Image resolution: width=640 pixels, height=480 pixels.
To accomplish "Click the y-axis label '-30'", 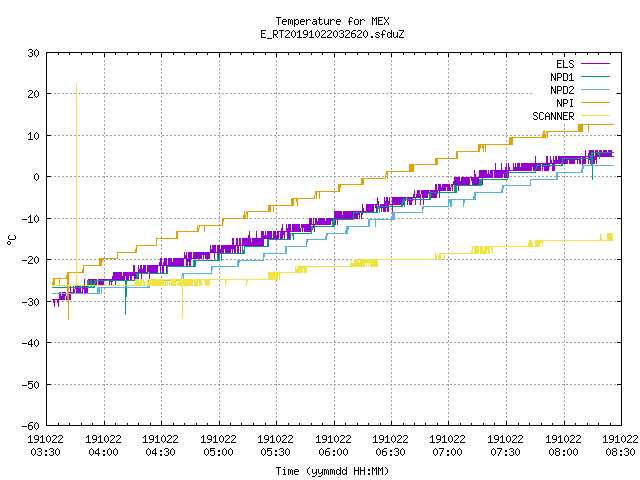I will 31,302.
